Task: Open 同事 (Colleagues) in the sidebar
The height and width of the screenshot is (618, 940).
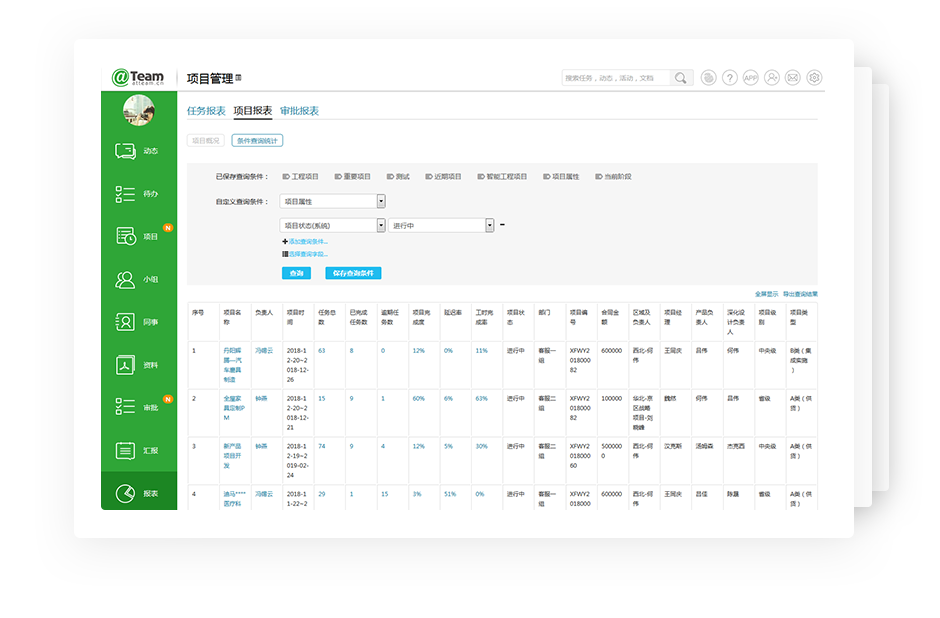Action: click(138, 322)
